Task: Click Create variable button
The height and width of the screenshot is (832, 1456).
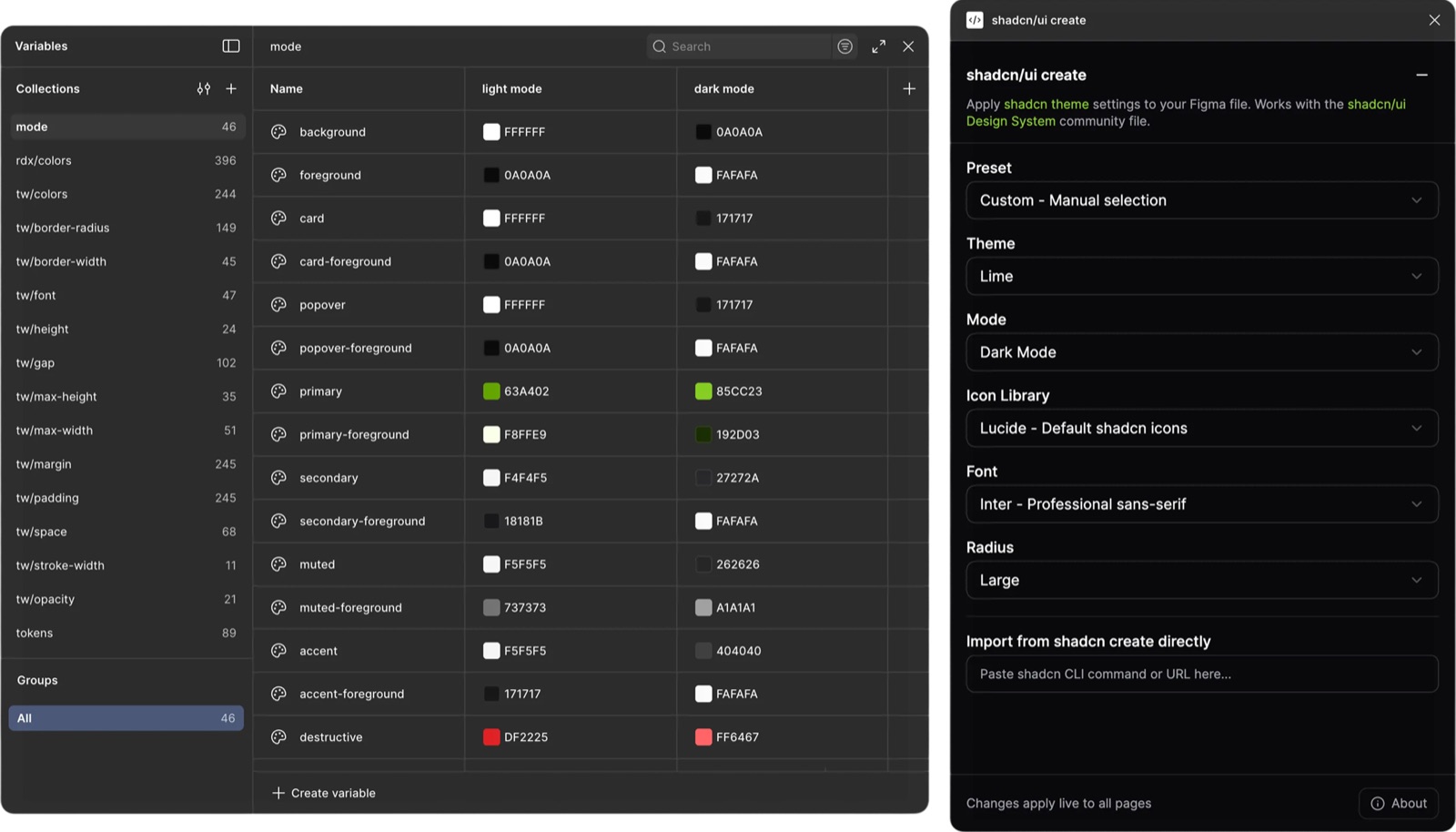Action: 324,793
